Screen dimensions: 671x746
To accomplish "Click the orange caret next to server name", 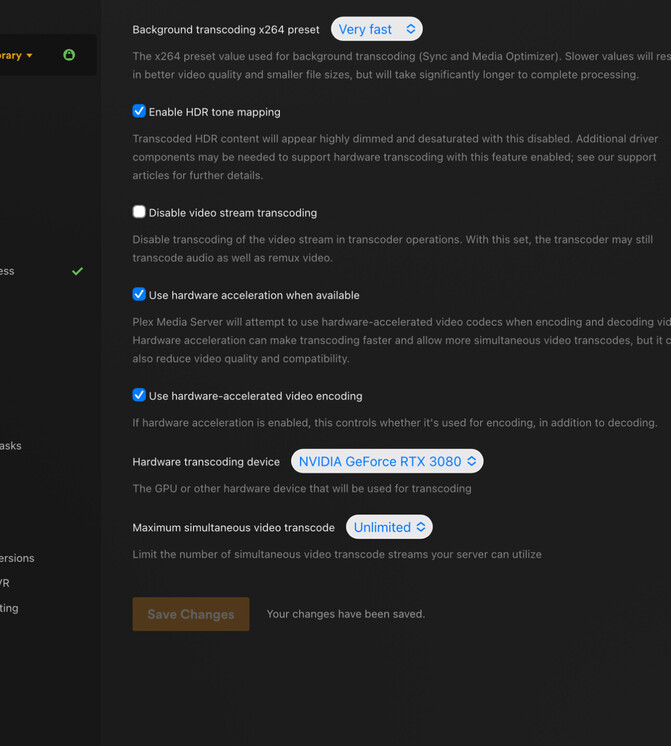I will point(30,56).
